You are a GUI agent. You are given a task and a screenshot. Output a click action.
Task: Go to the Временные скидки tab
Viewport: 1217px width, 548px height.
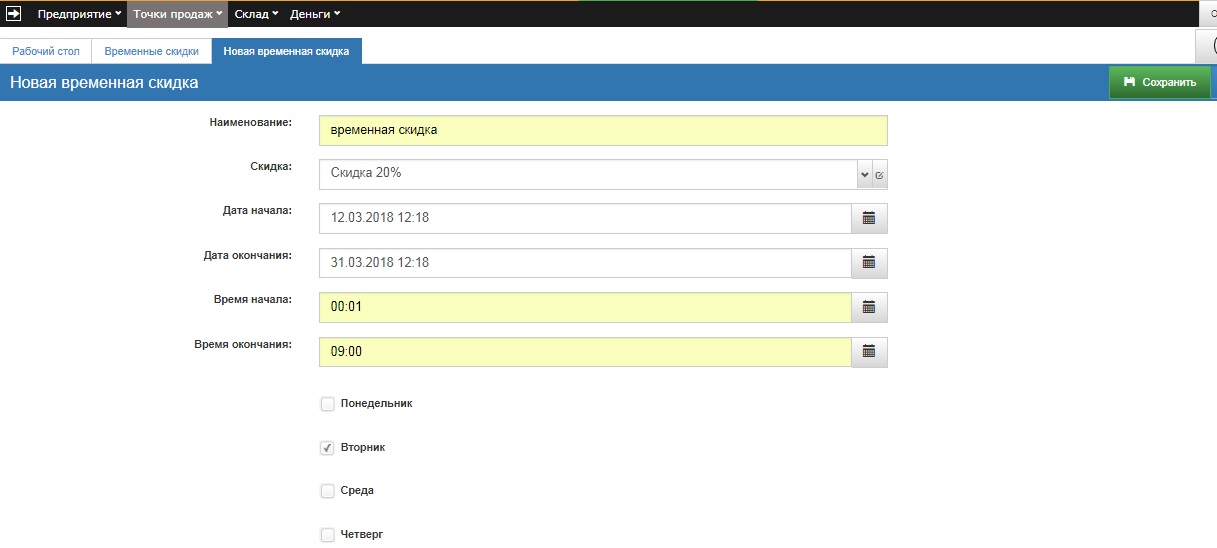point(151,51)
